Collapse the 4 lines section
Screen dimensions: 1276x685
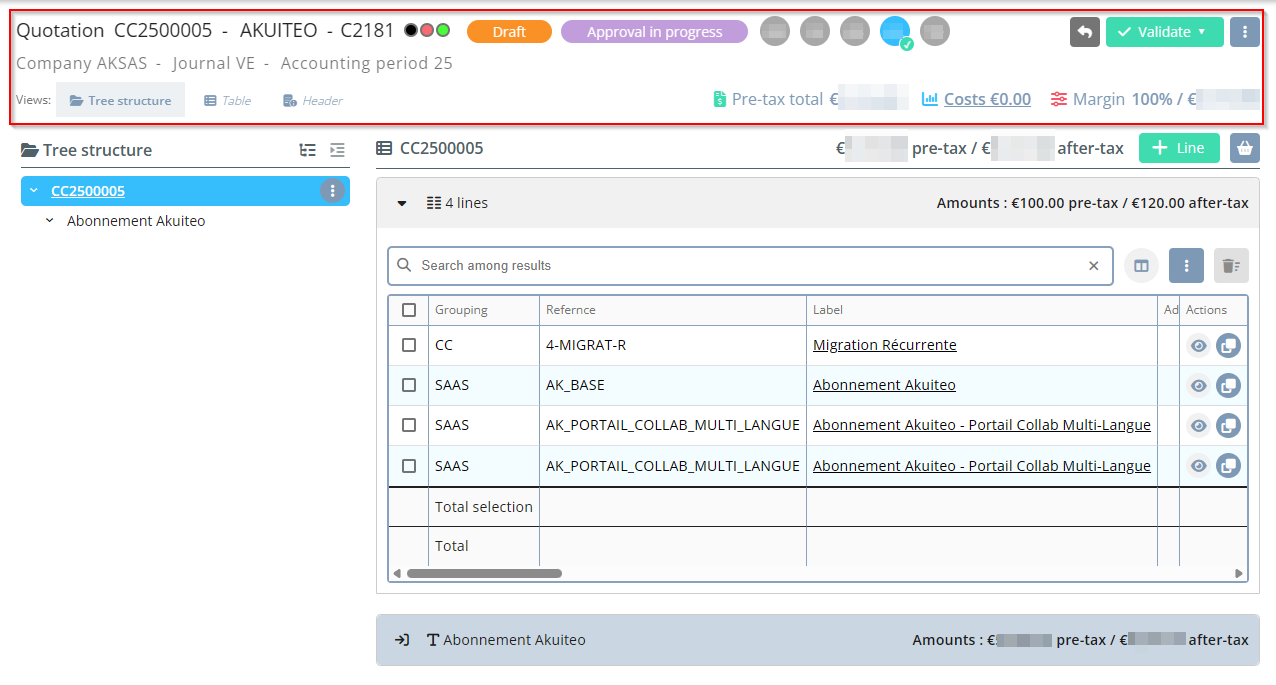pyautogui.click(x=402, y=203)
